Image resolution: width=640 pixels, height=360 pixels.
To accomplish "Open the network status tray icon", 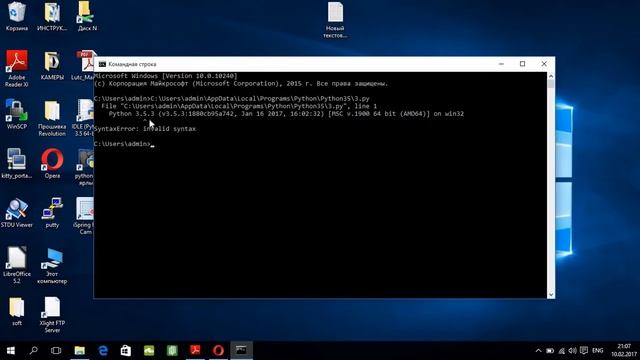I will (x=562, y=351).
